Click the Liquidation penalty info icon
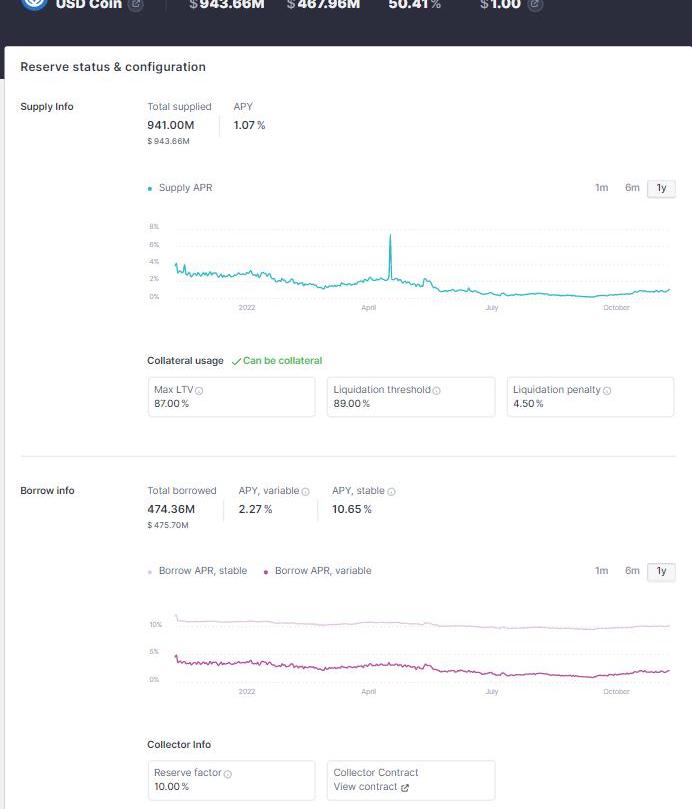 [607, 391]
